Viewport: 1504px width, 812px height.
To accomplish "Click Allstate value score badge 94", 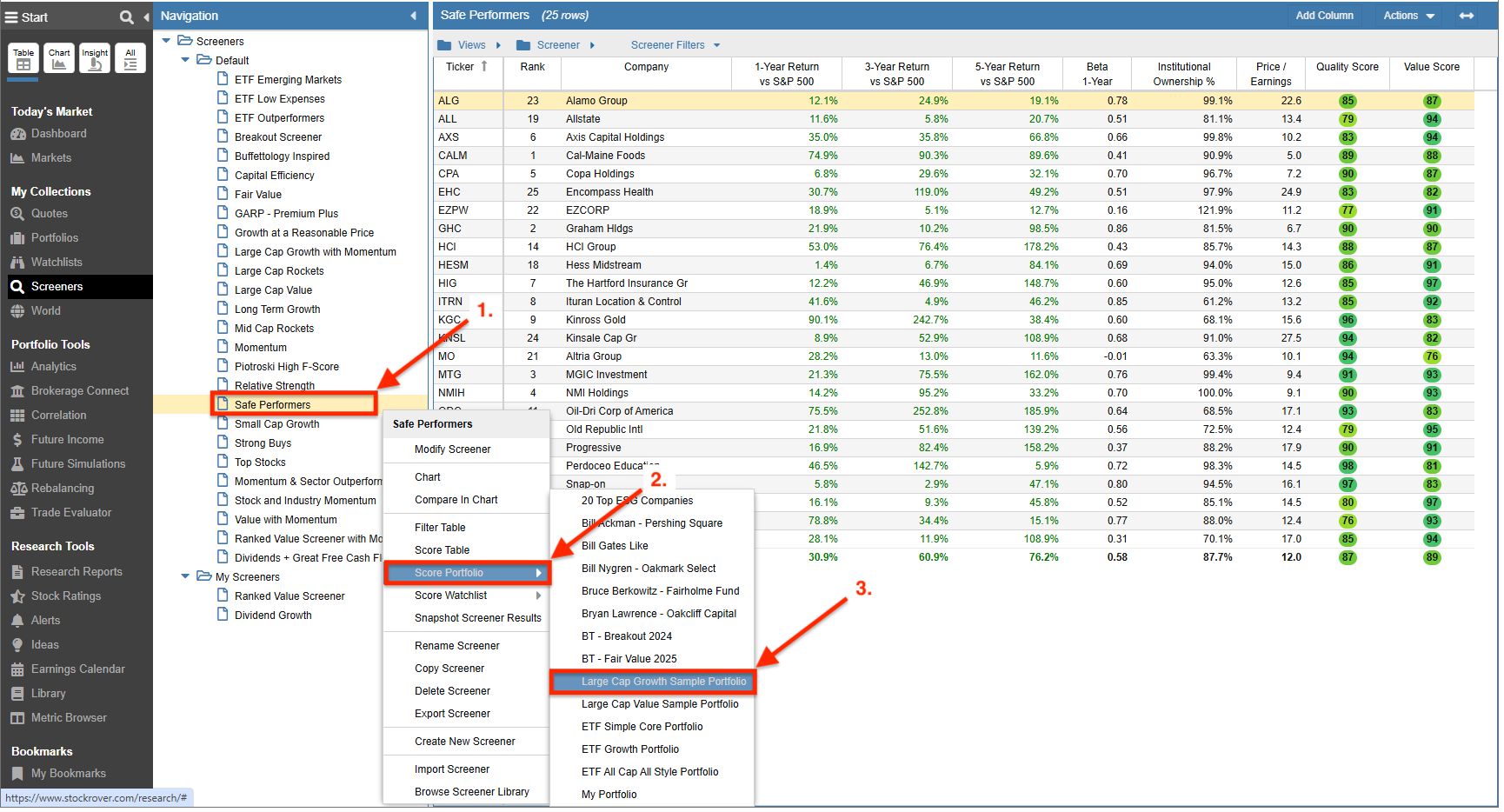I will 1432,119.
